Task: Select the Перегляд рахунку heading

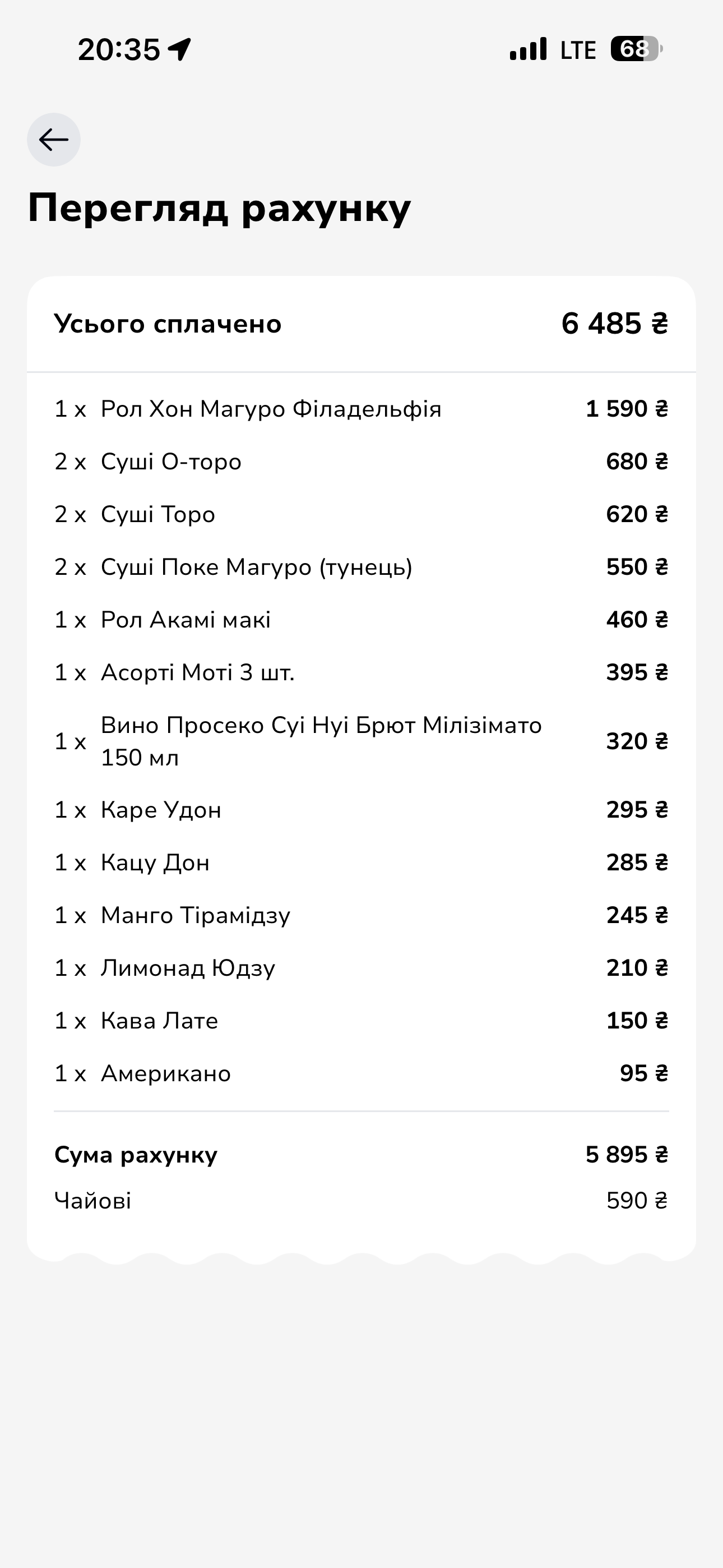Action: pos(220,209)
